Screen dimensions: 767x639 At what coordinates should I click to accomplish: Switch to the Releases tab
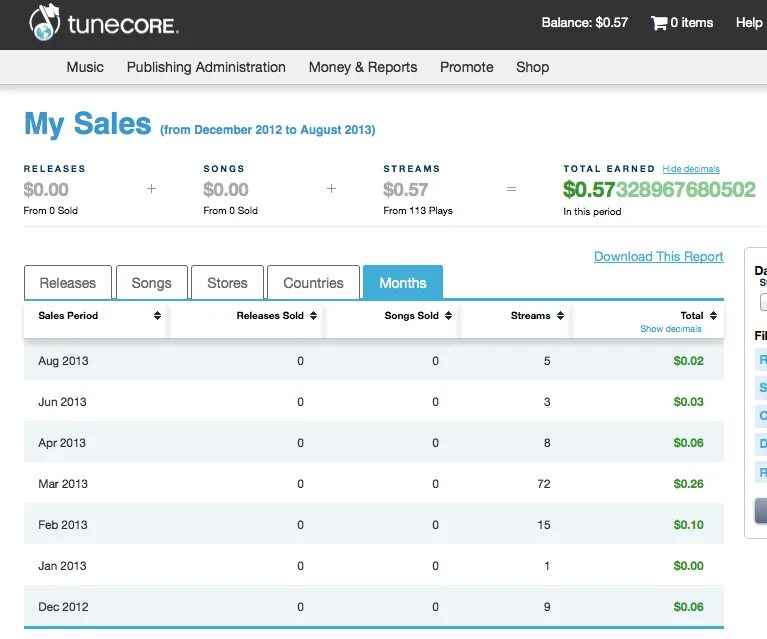pos(68,283)
